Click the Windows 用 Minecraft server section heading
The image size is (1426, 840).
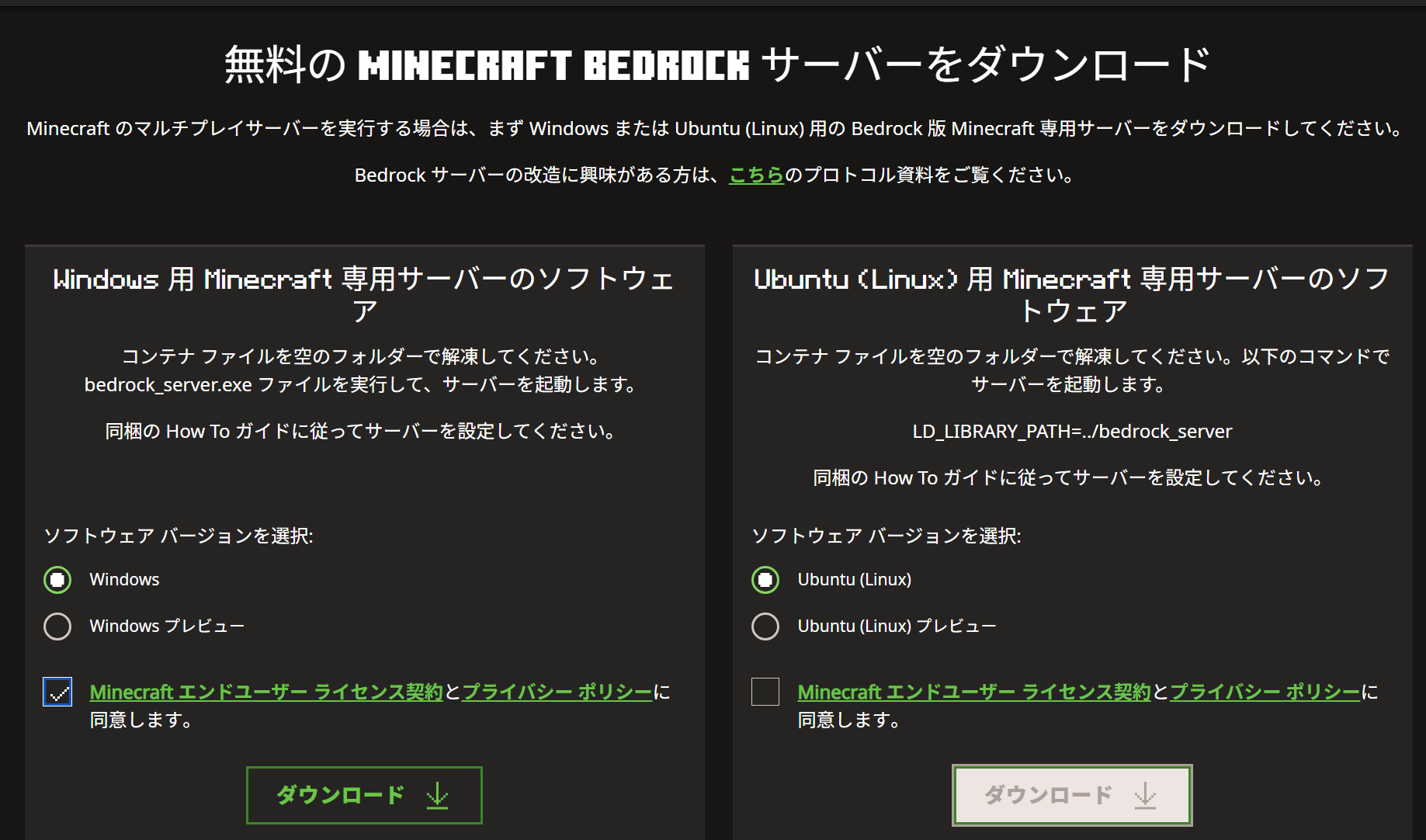click(x=364, y=294)
